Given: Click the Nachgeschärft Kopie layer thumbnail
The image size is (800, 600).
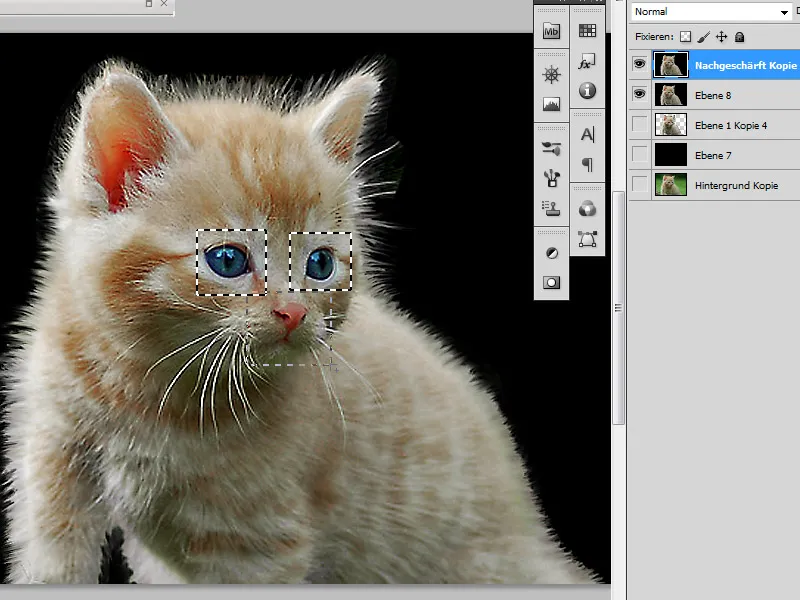Looking at the screenshot, I should (671, 64).
